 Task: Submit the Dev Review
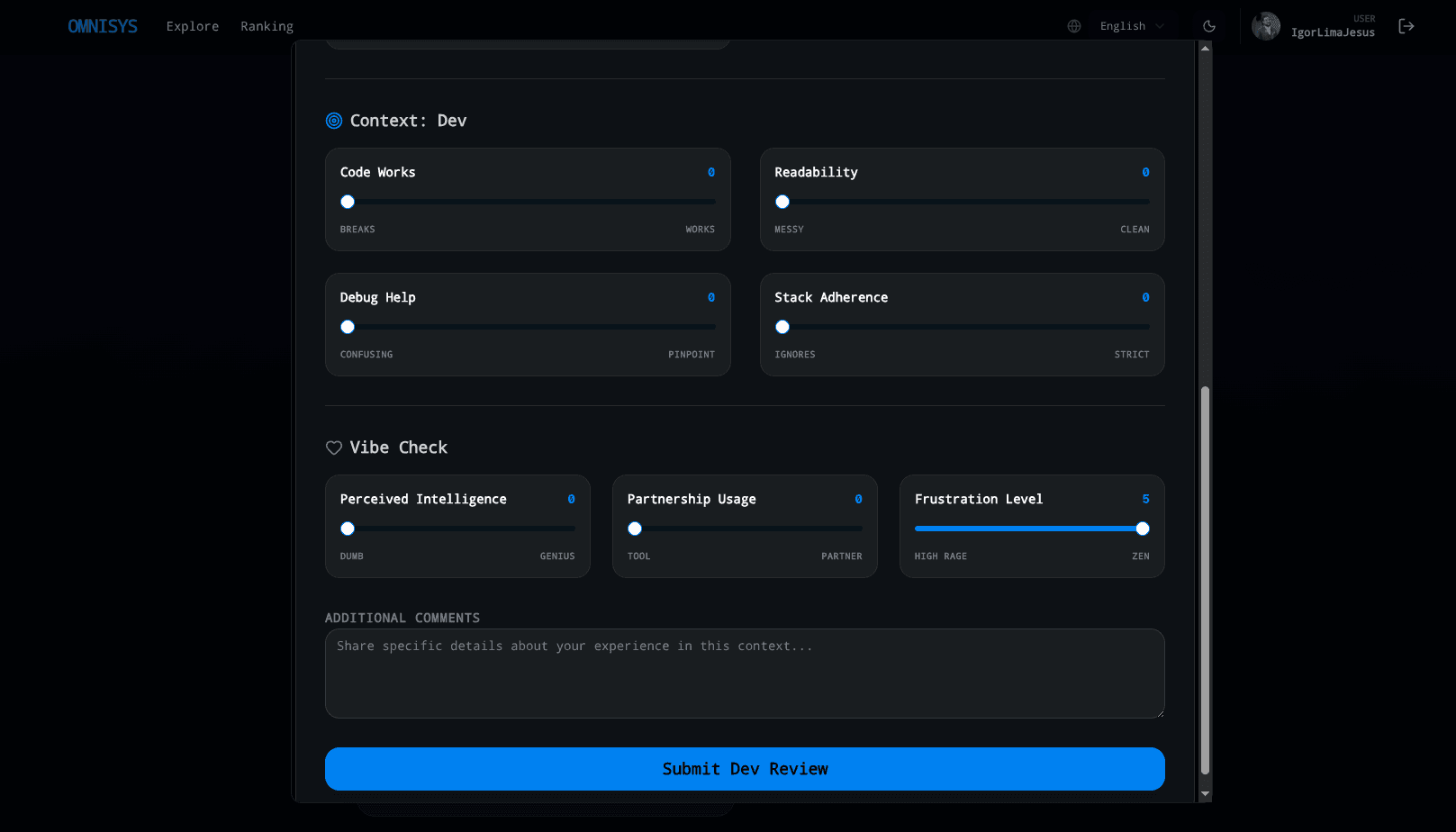coord(745,769)
